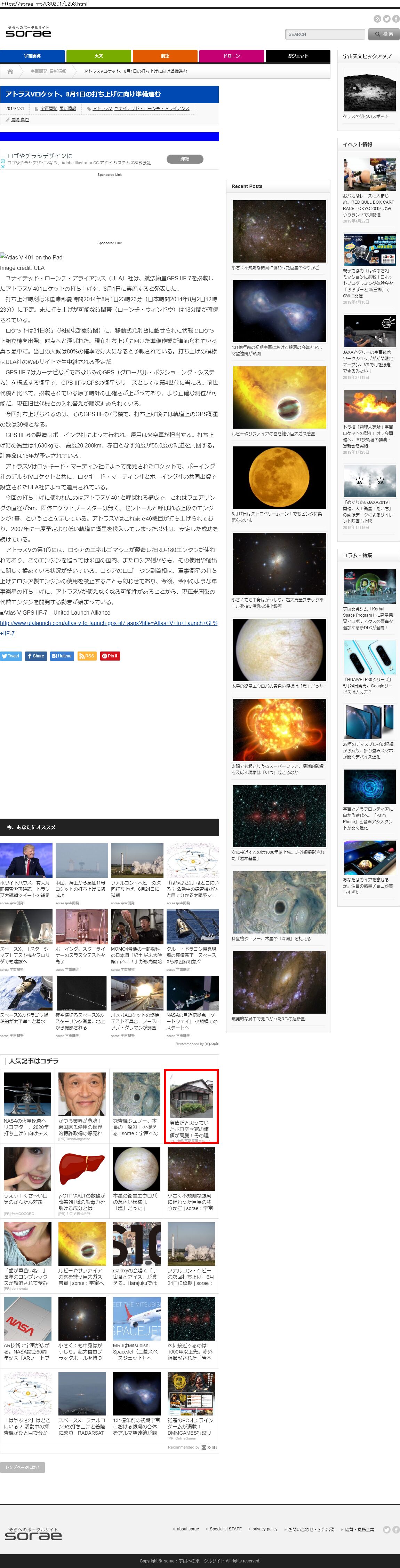Click the Twitter icon in the footer
This screenshot has width=400, height=1568.
(387, 1529)
